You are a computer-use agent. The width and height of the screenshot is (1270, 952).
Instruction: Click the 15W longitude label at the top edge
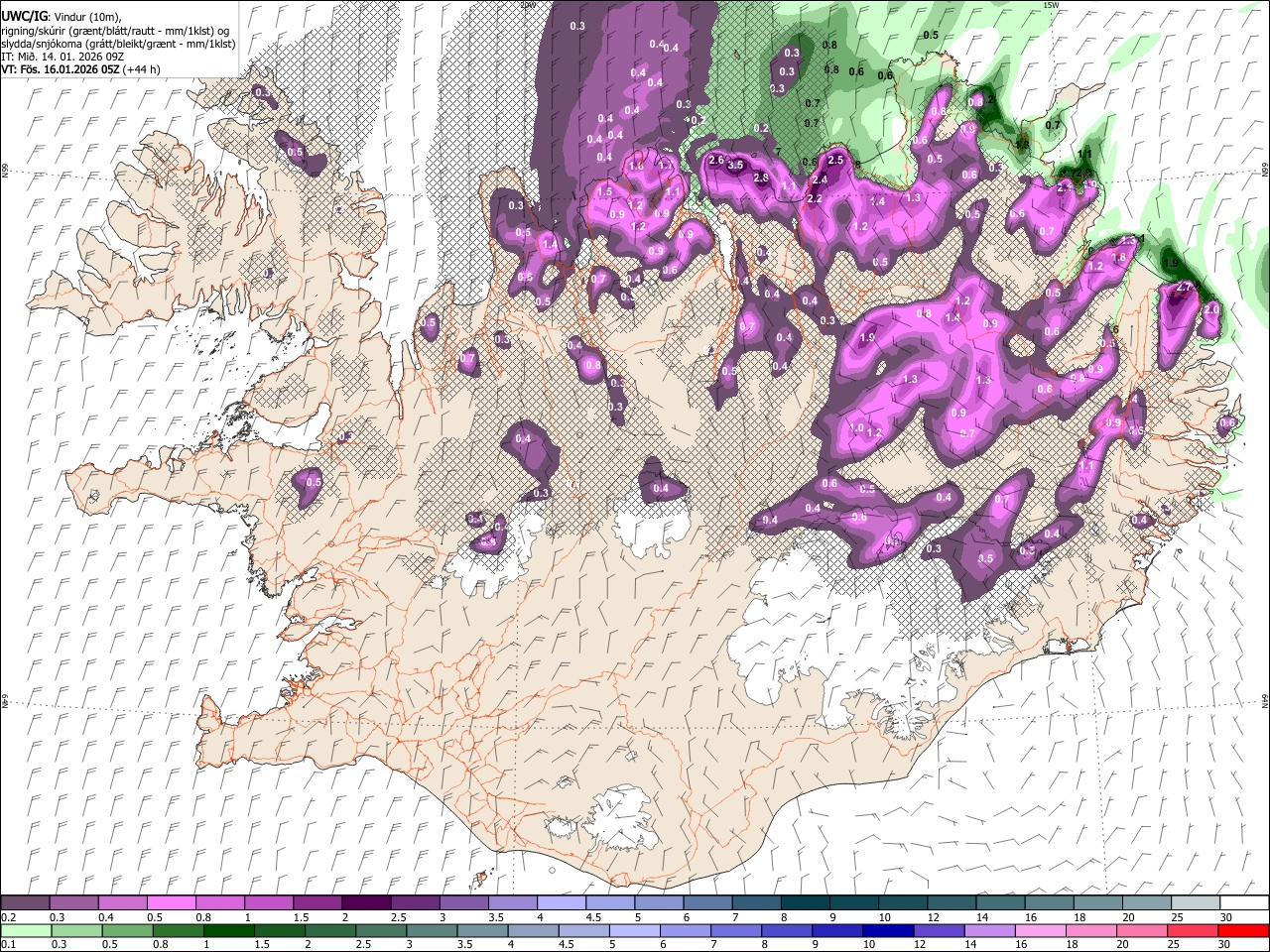coord(1051,5)
